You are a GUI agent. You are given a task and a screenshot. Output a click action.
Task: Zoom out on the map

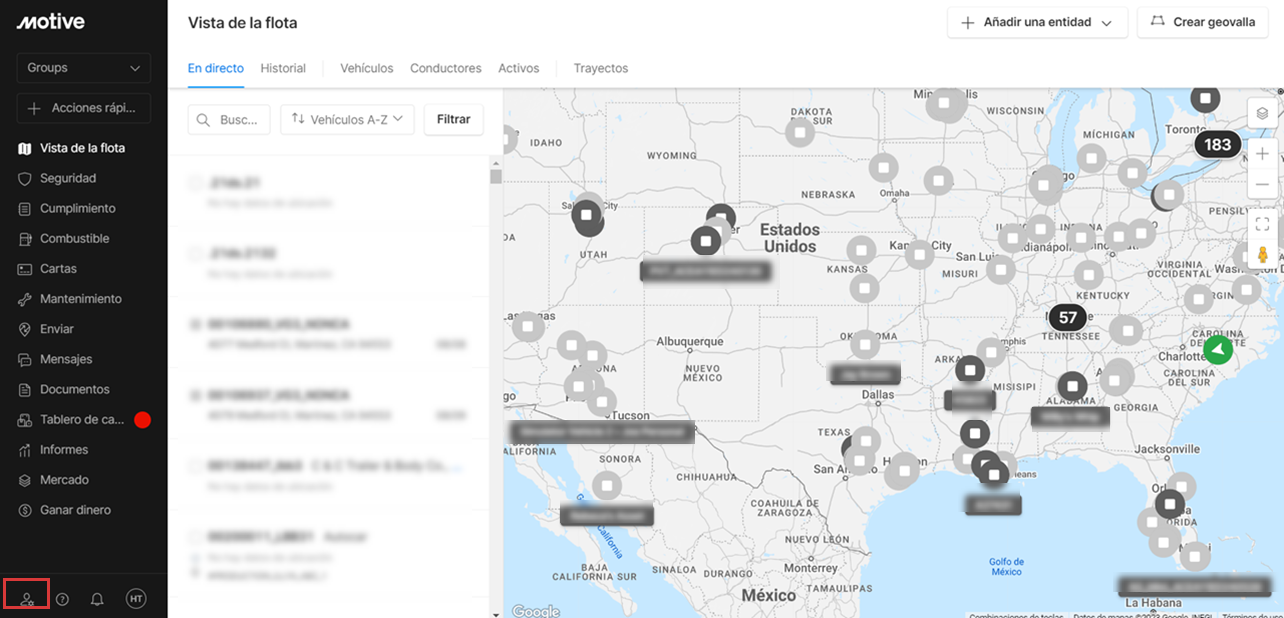tap(1262, 185)
